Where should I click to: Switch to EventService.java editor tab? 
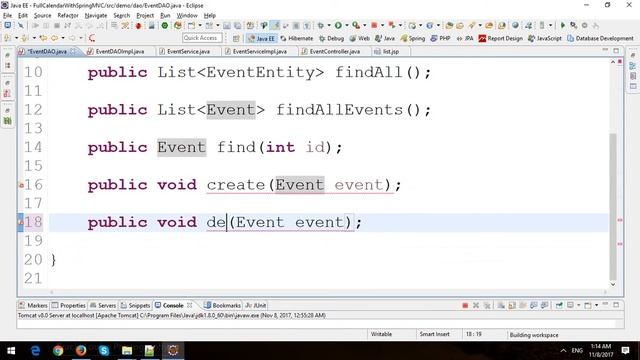click(188, 51)
